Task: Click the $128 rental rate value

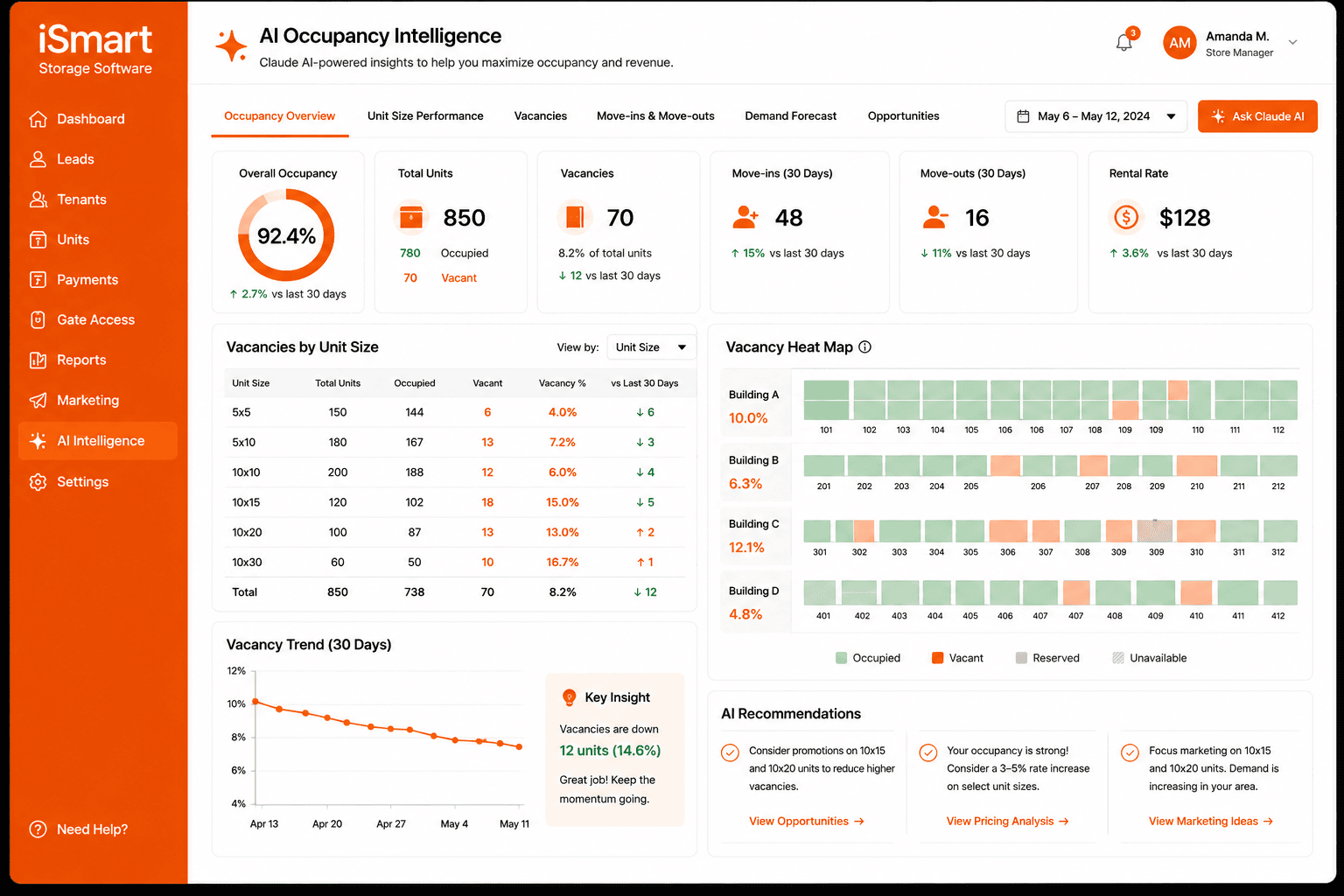Action: tap(1185, 218)
